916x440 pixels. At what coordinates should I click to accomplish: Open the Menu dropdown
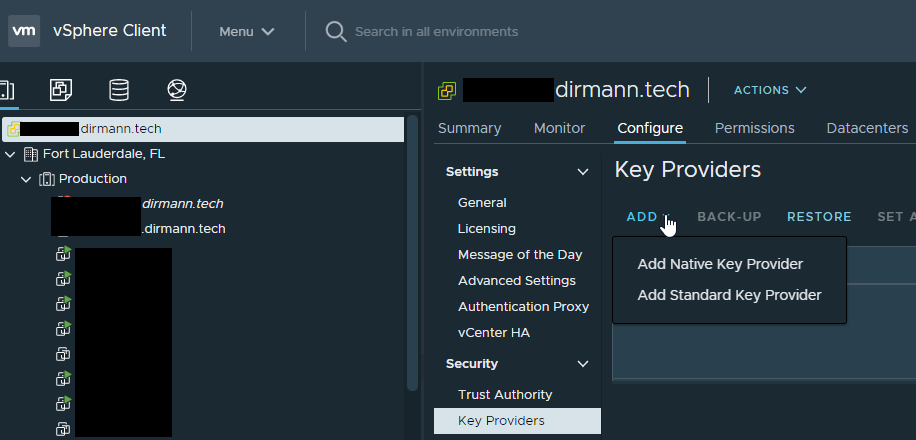[x=247, y=32]
